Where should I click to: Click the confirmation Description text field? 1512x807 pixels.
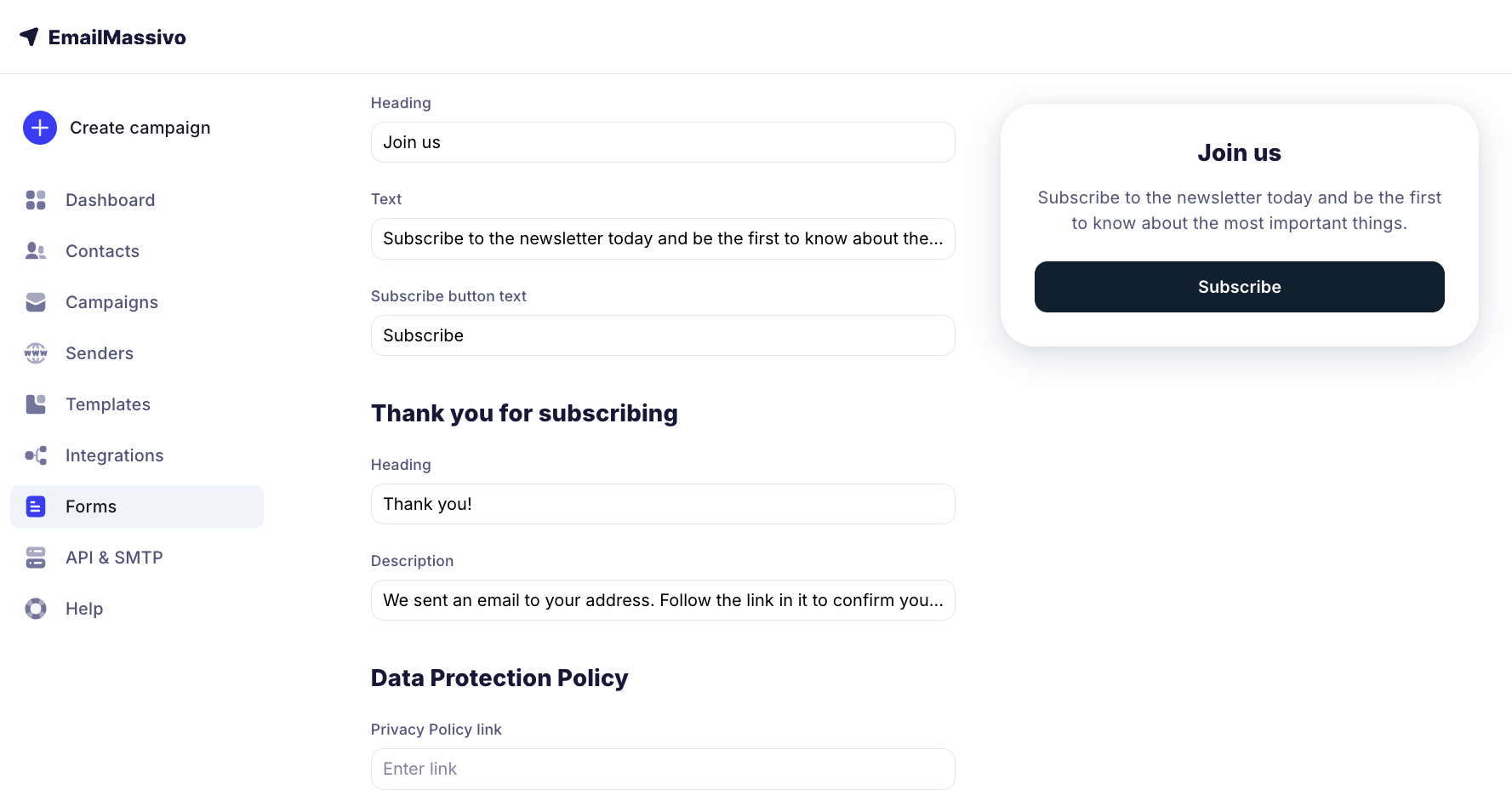point(663,600)
